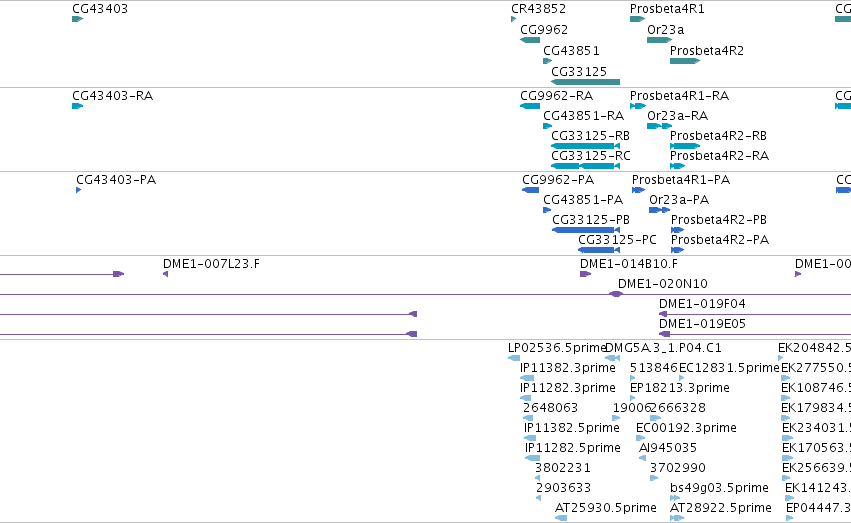851x523 pixels.
Task: Click EST AI945035
Action: (x=668, y=449)
